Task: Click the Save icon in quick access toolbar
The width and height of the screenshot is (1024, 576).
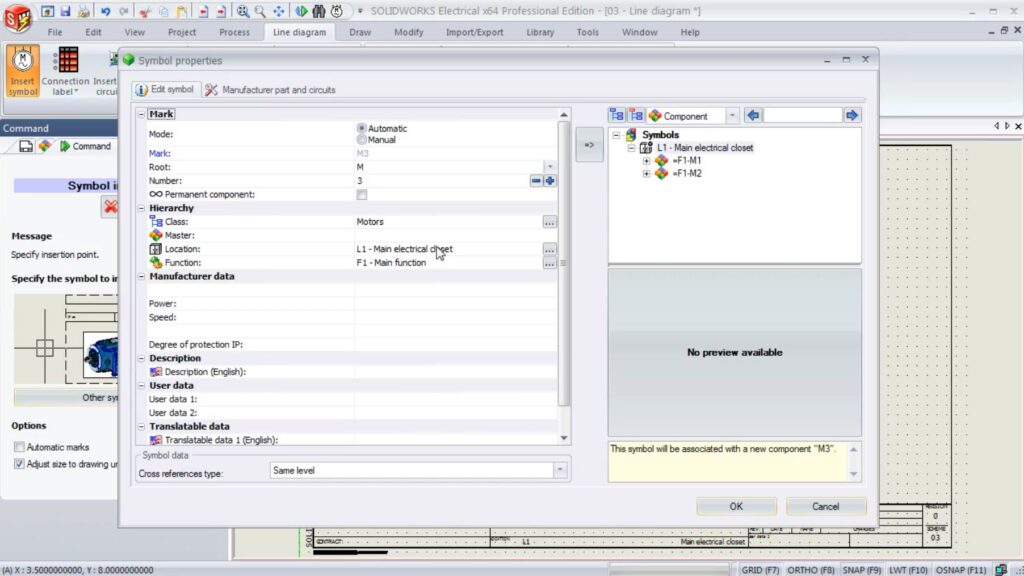Action: pos(65,11)
